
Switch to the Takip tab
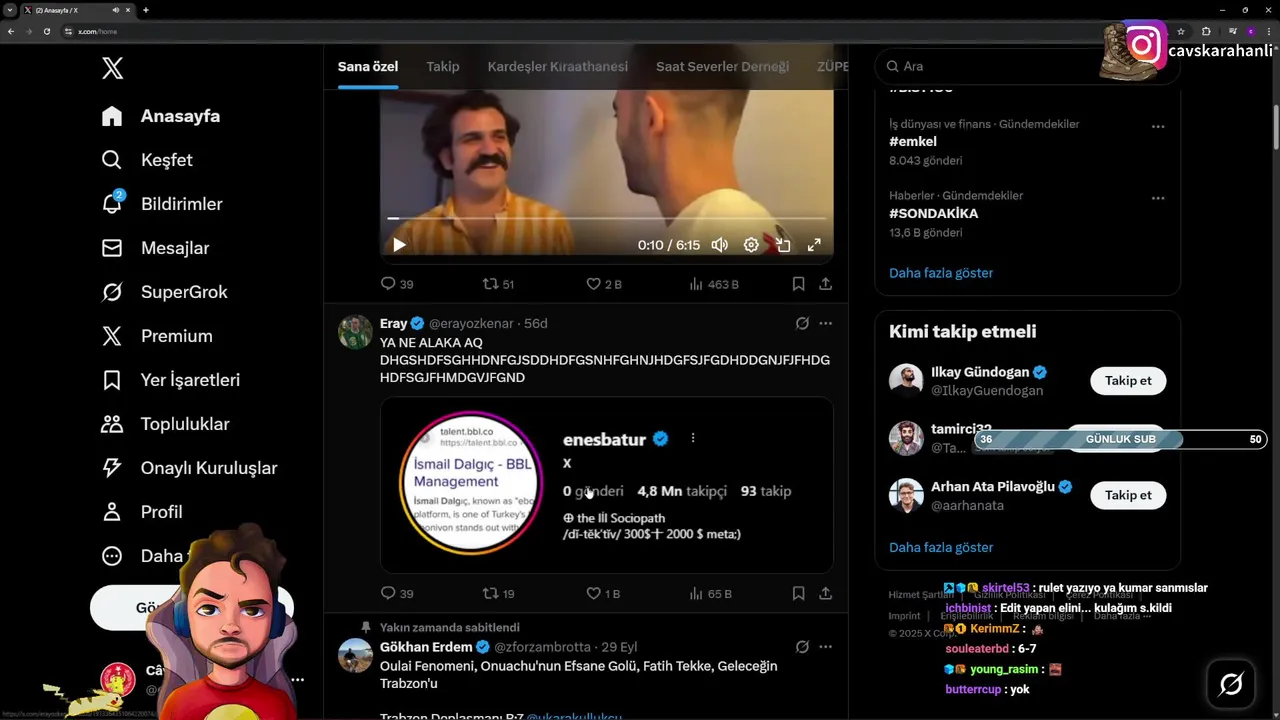(x=443, y=66)
